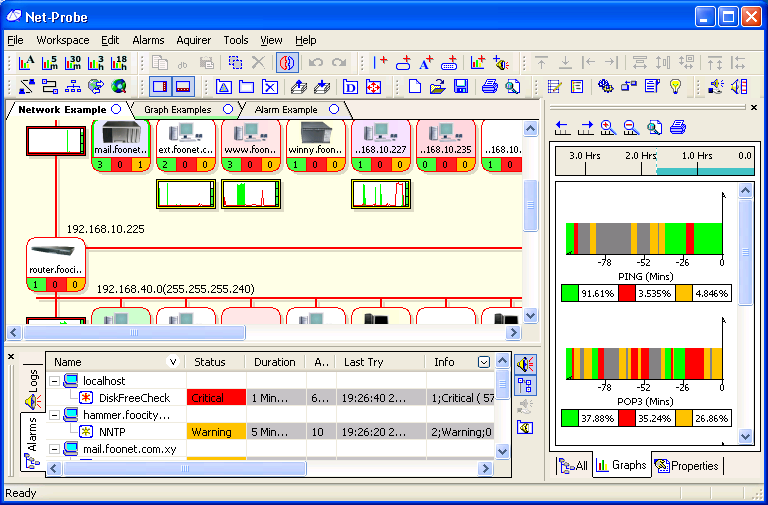
Task: Click the Last Try column header
Action: pos(379,362)
